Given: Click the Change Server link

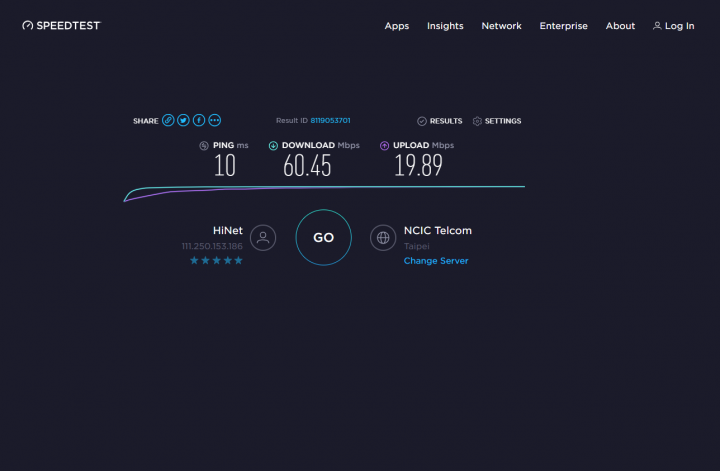Looking at the screenshot, I should pyautogui.click(x=436, y=261).
